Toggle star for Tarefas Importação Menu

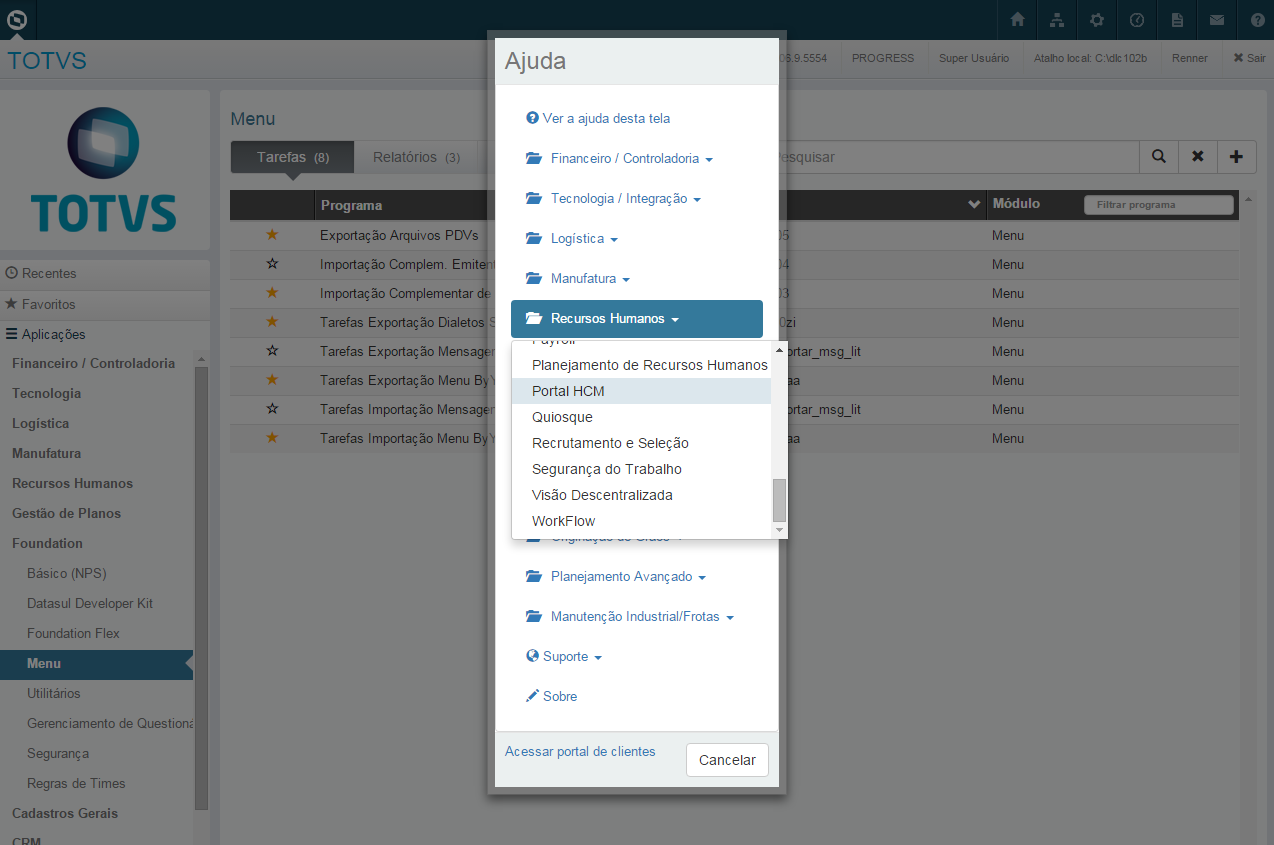point(272,438)
